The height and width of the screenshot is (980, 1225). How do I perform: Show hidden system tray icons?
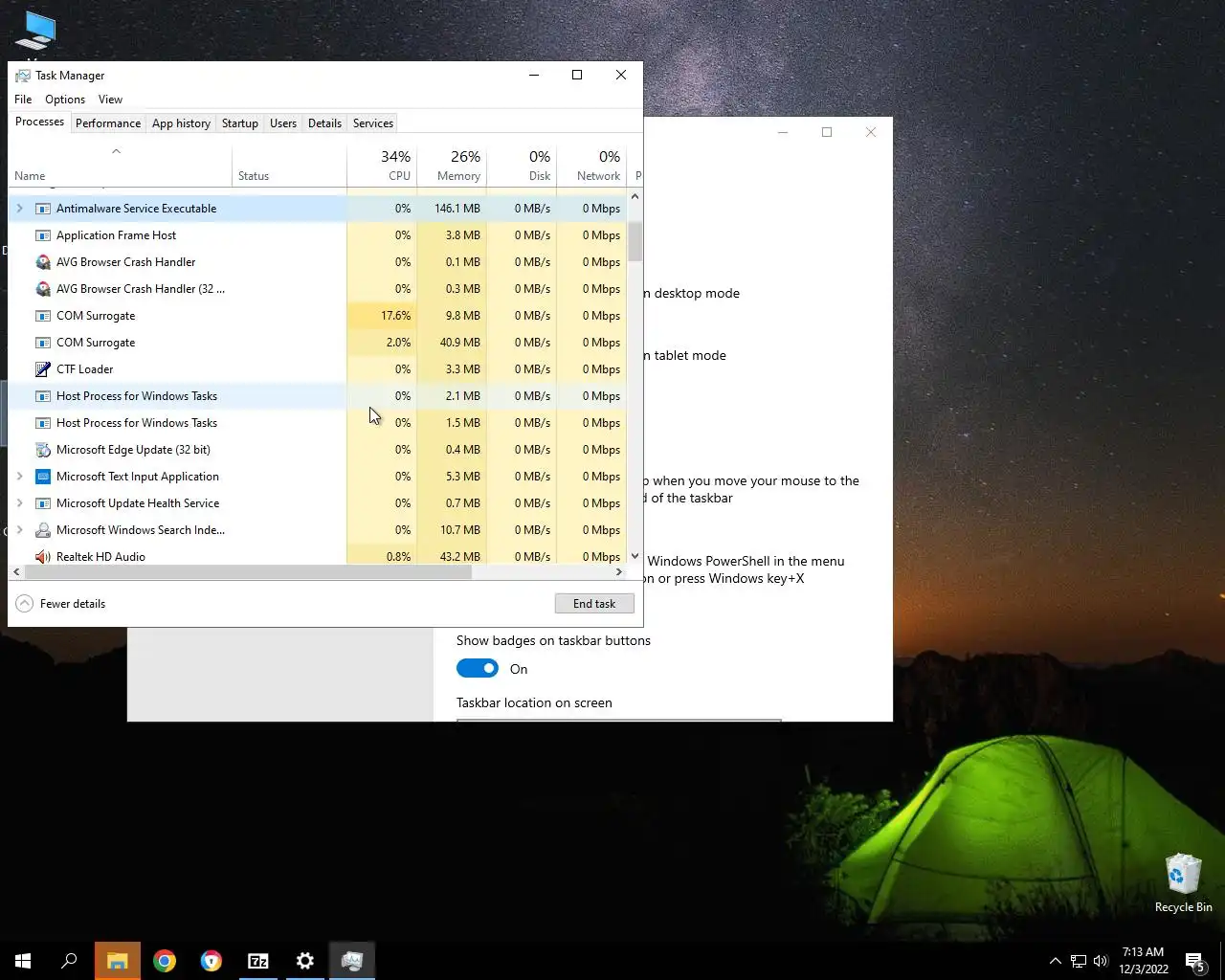(x=1055, y=961)
